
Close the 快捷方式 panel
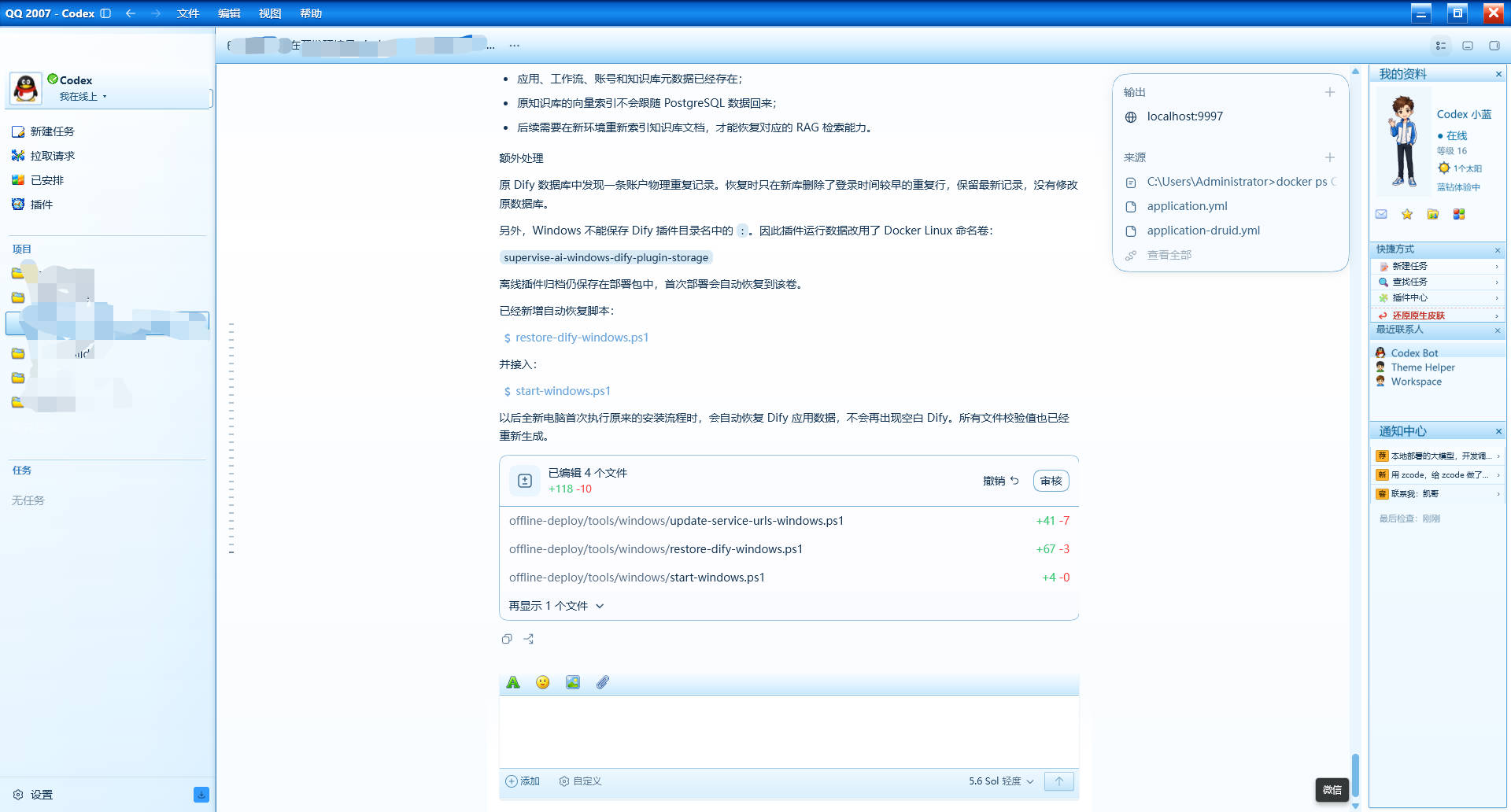pyautogui.click(x=1498, y=250)
